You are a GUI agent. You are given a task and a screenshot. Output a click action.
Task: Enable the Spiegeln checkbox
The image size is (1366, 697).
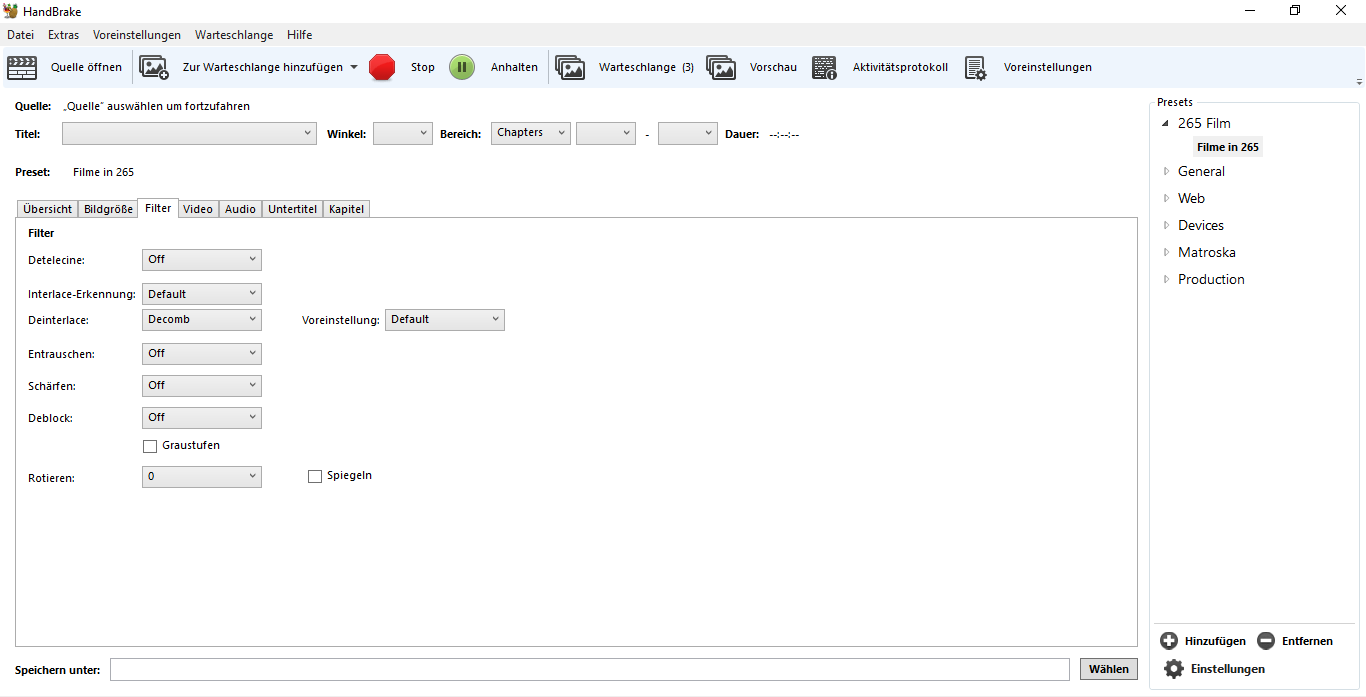[x=315, y=477]
